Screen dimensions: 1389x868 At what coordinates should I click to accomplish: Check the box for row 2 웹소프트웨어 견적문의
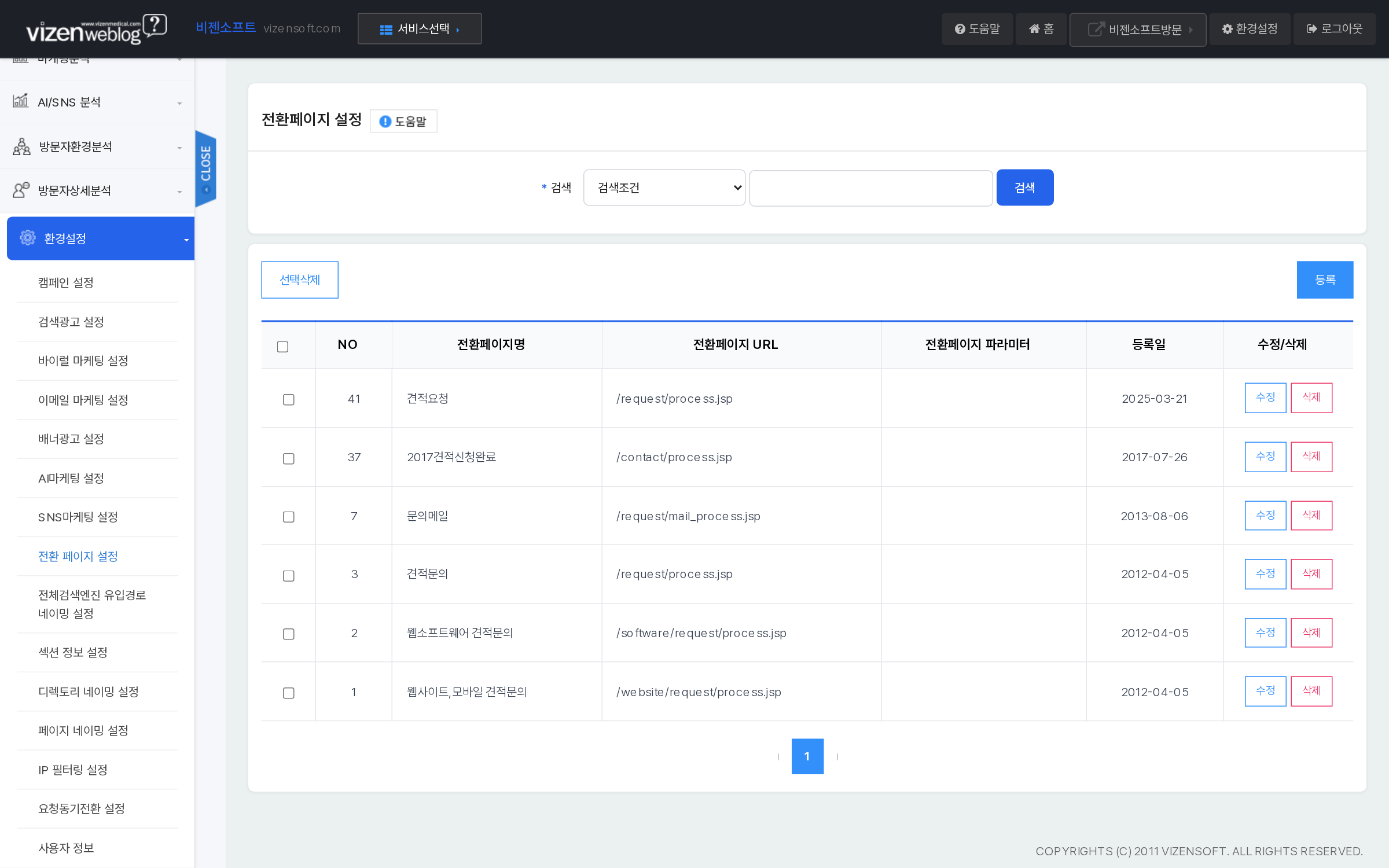(288, 634)
